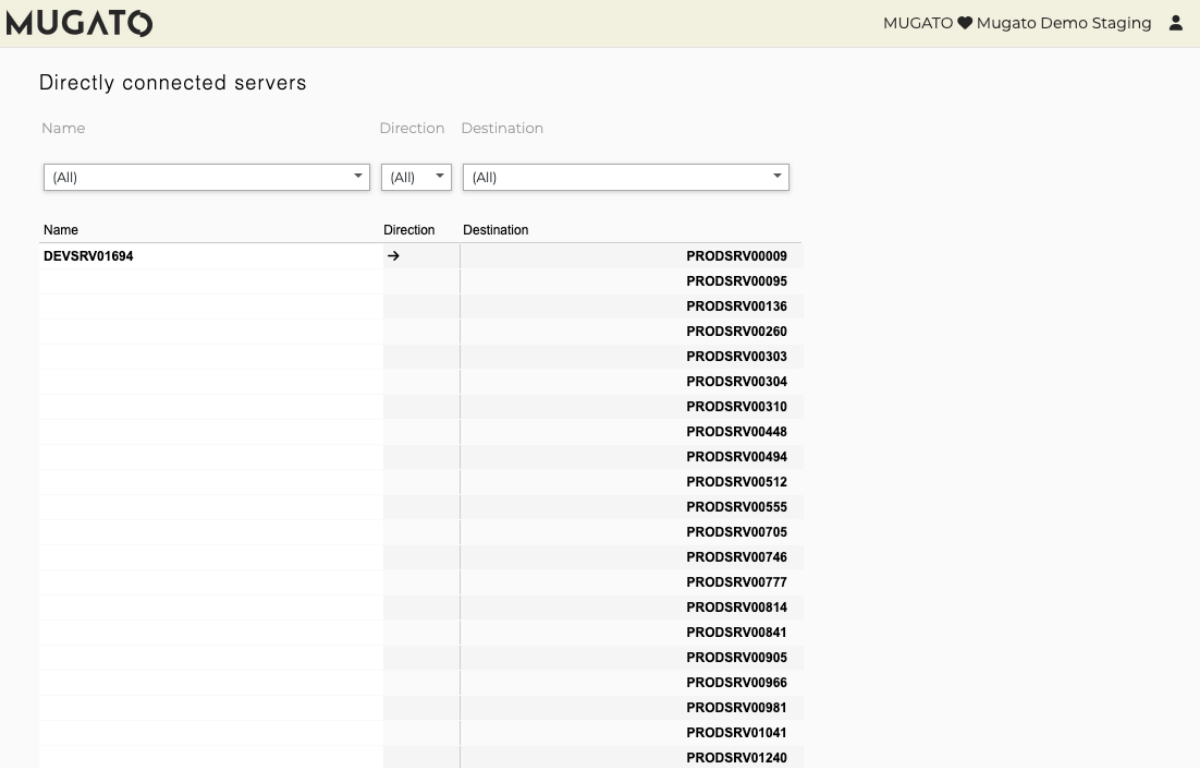
Task: Click destination PRODSRV00705
Action: tap(736, 532)
